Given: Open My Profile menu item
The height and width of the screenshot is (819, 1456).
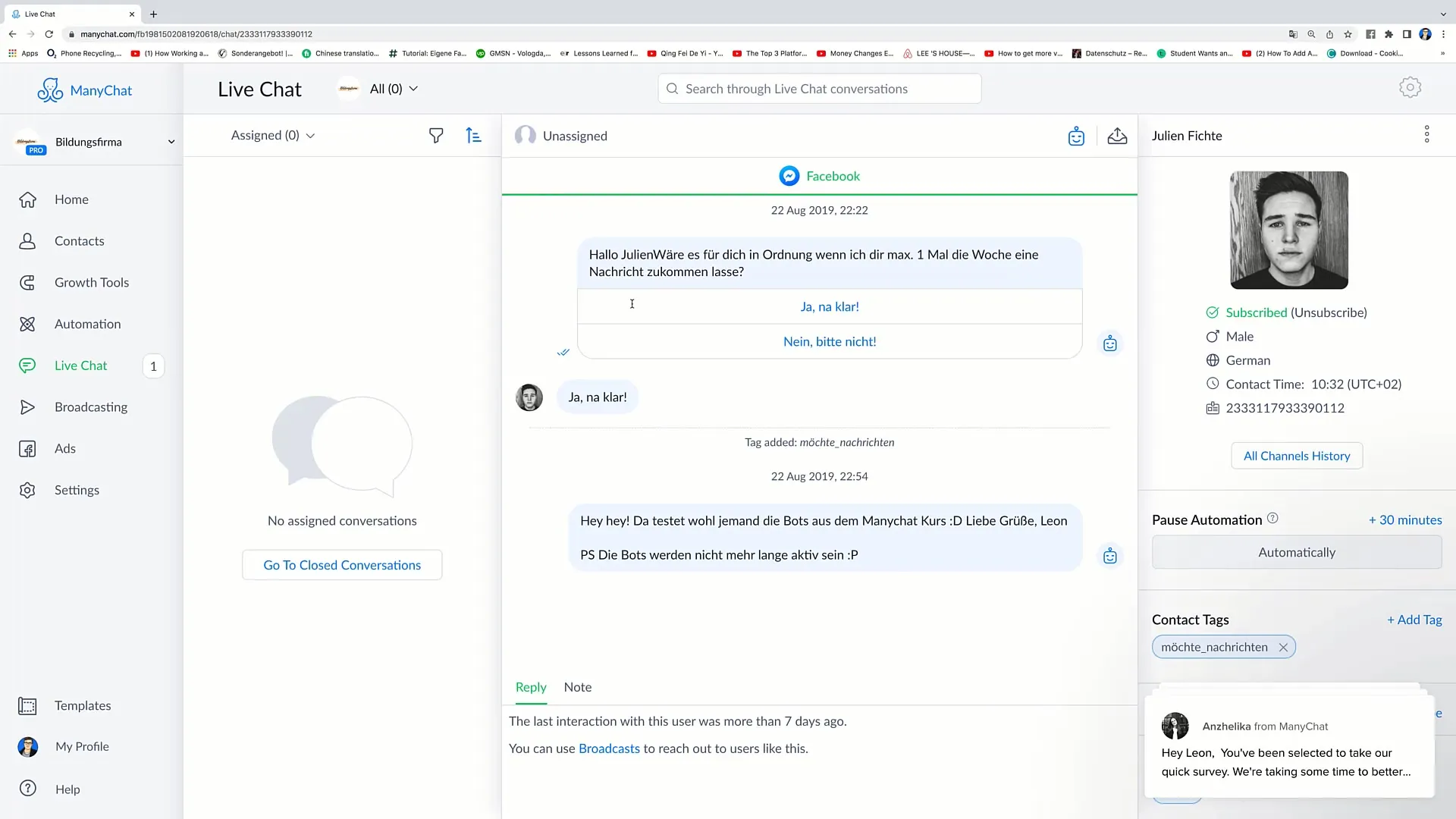Looking at the screenshot, I should 82,747.
